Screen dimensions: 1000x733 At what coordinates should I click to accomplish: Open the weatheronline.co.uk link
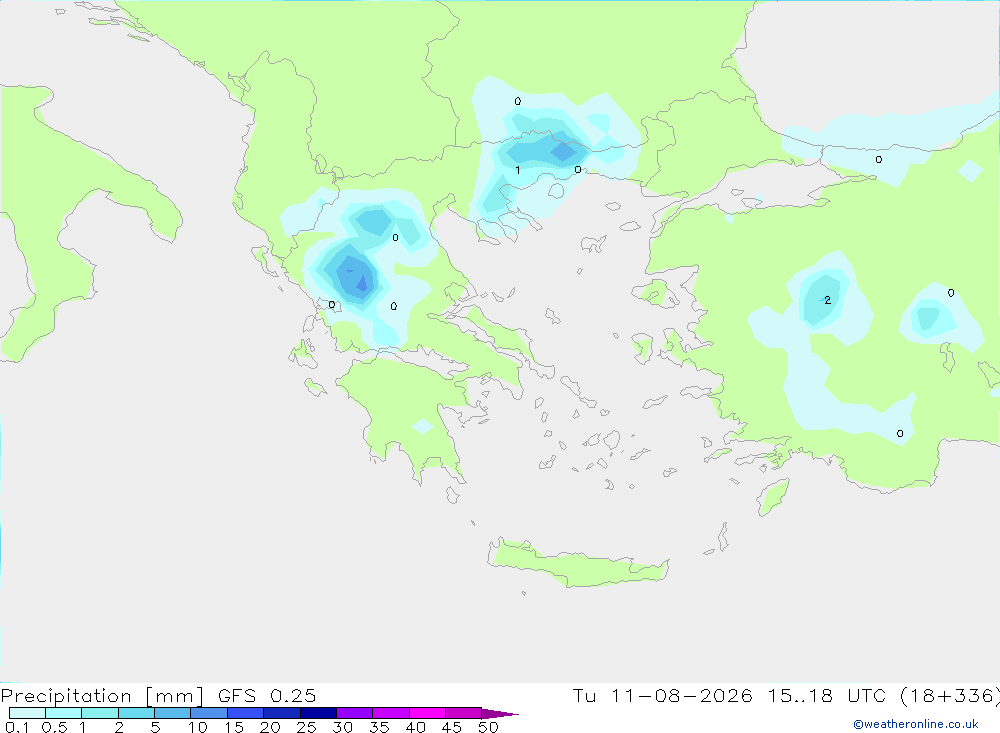pos(916,724)
